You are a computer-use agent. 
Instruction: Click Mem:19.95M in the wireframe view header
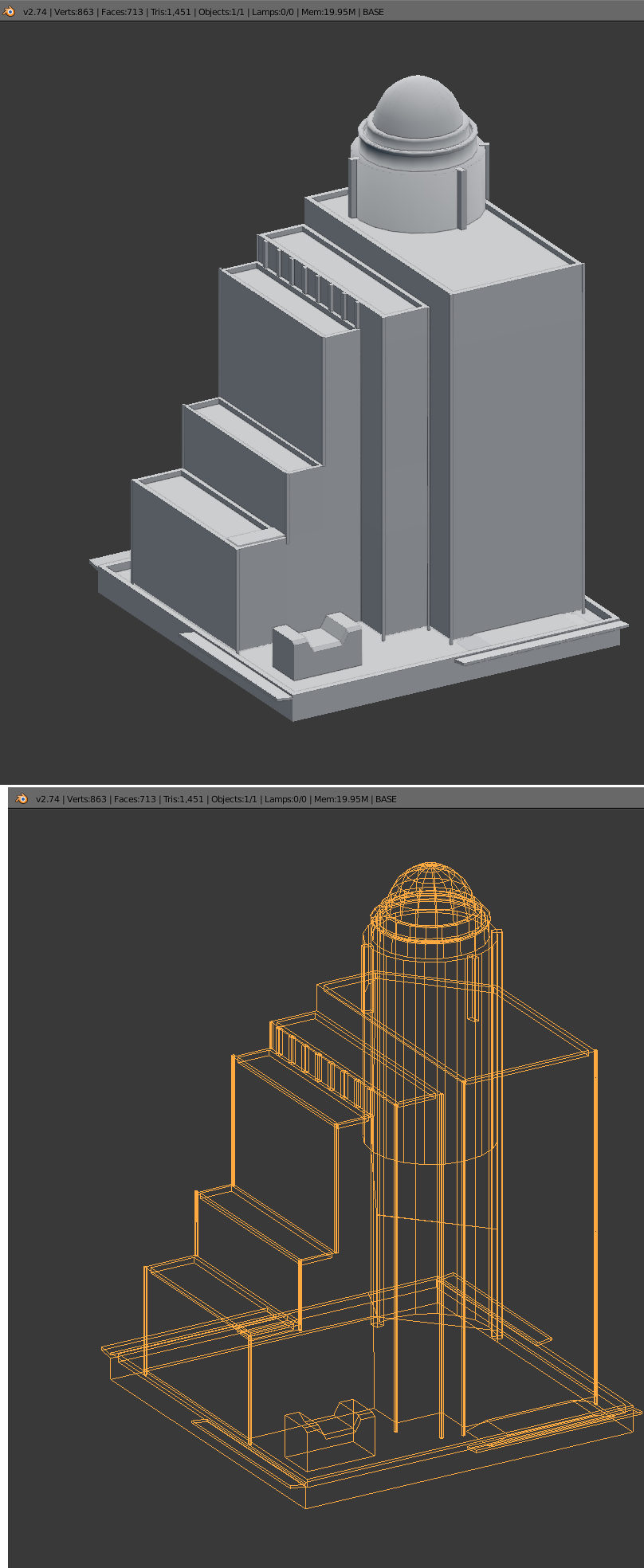coord(341,799)
